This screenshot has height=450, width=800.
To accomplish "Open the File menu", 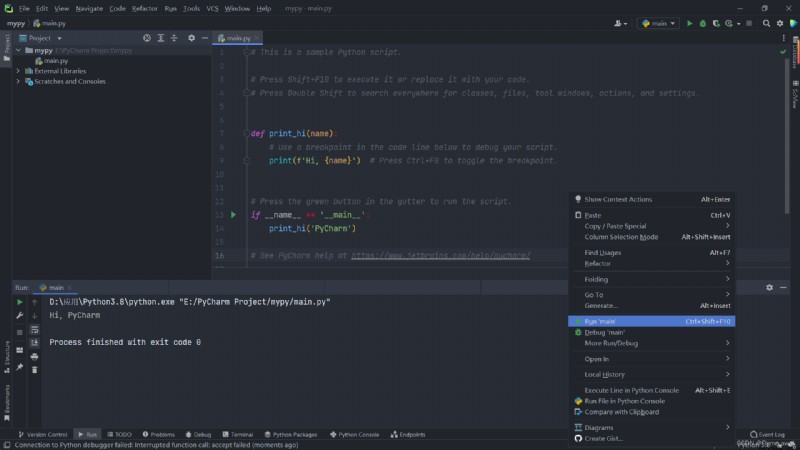I will (x=24, y=9).
